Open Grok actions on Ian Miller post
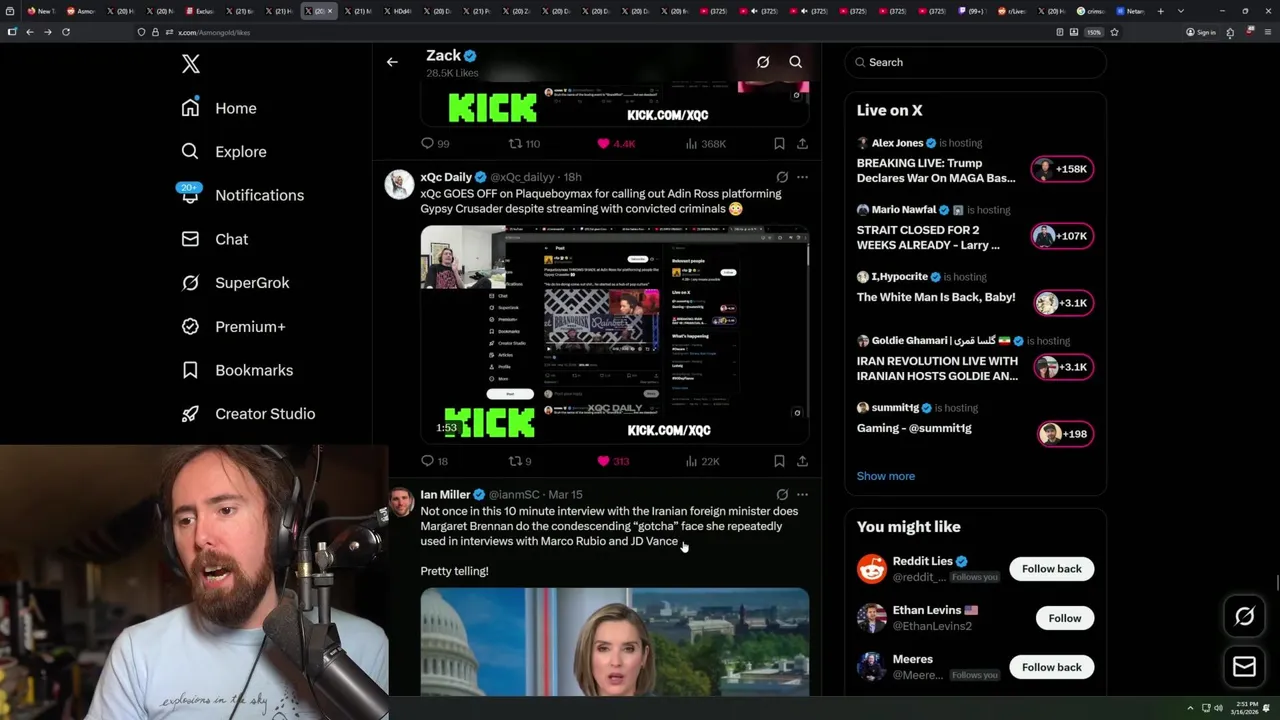The height and width of the screenshot is (720, 1280). coord(782,494)
